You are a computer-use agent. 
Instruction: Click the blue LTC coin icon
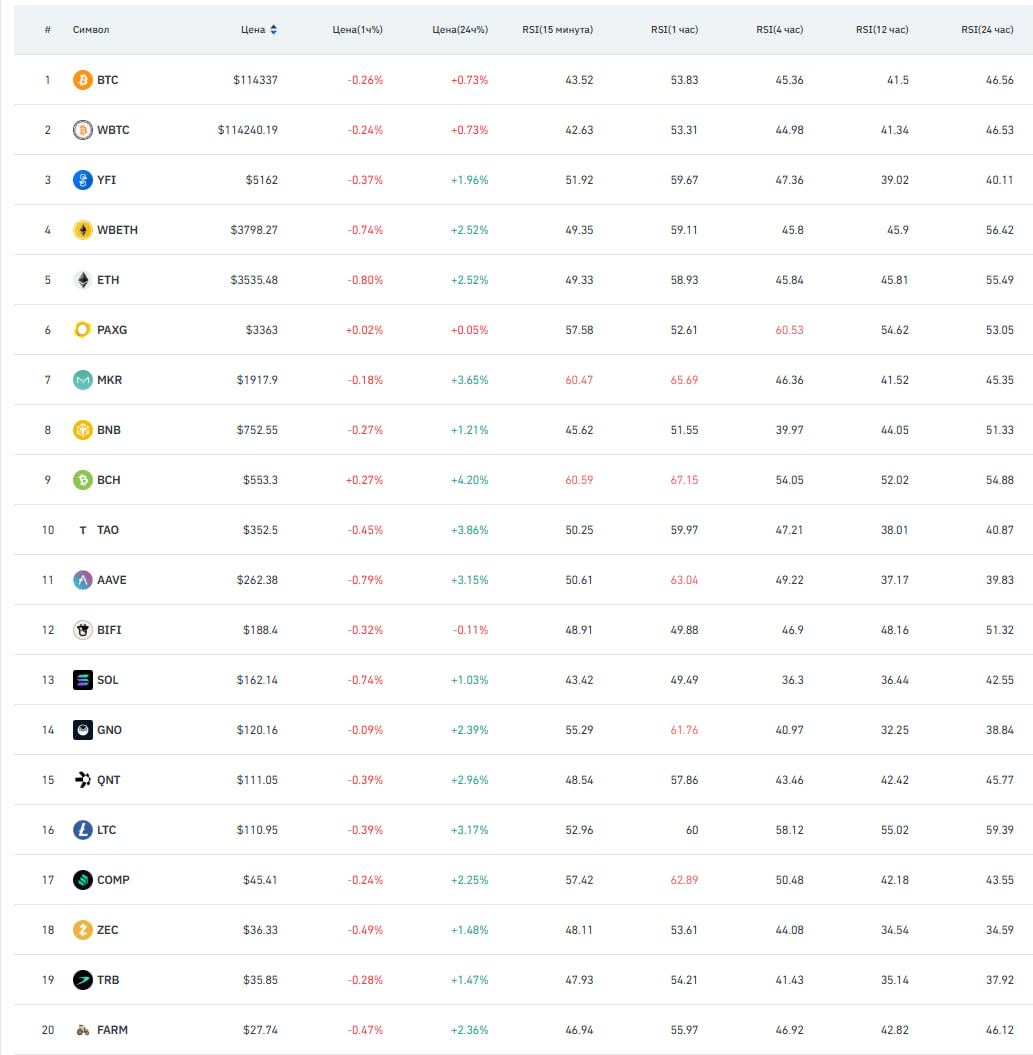pyautogui.click(x=82, y=830)
